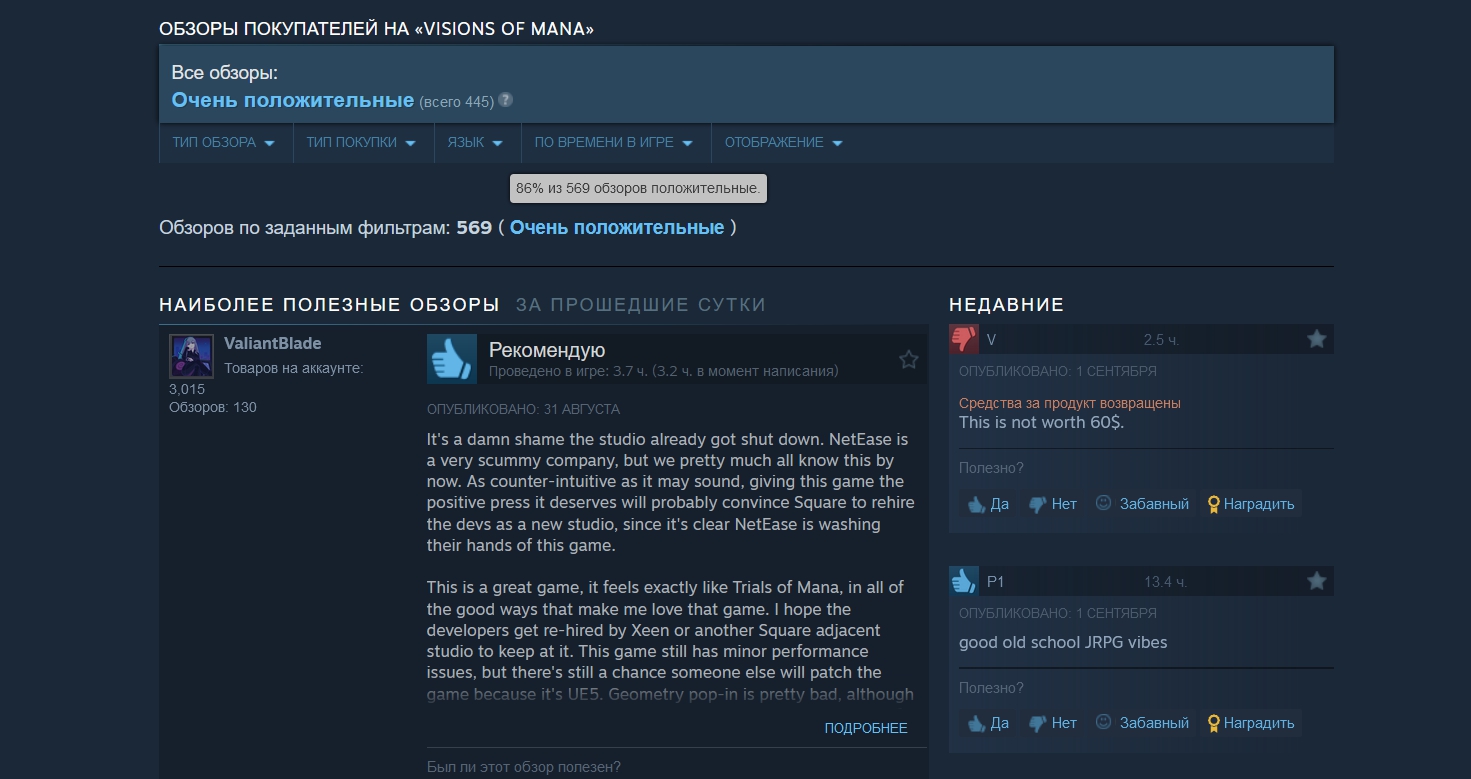Click the star icon on ValiantBlade's review
This screenshot has width=1471, height=779.
pos(908,359)
